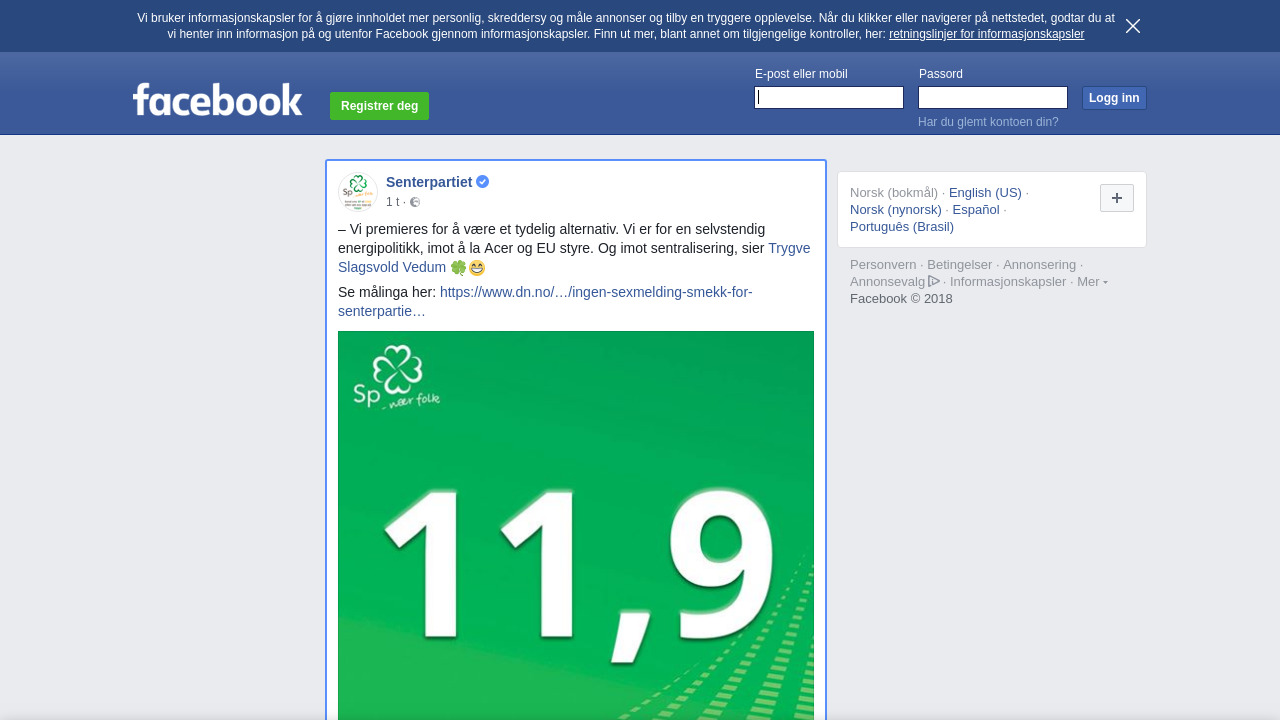Expand the Mer footer dropdown
Screen dimensions: 1280x720
pyautogui.click(x=1092, y=282)
